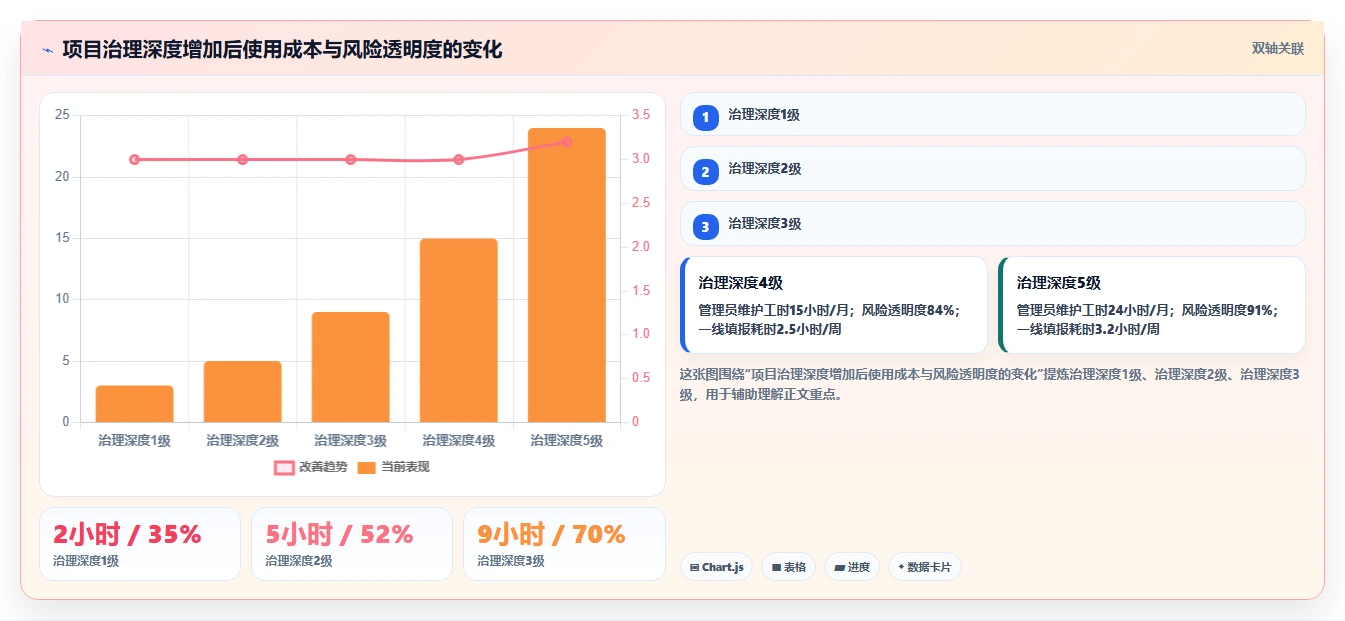Click the 进度 tag chip

[x=852, y=567]
